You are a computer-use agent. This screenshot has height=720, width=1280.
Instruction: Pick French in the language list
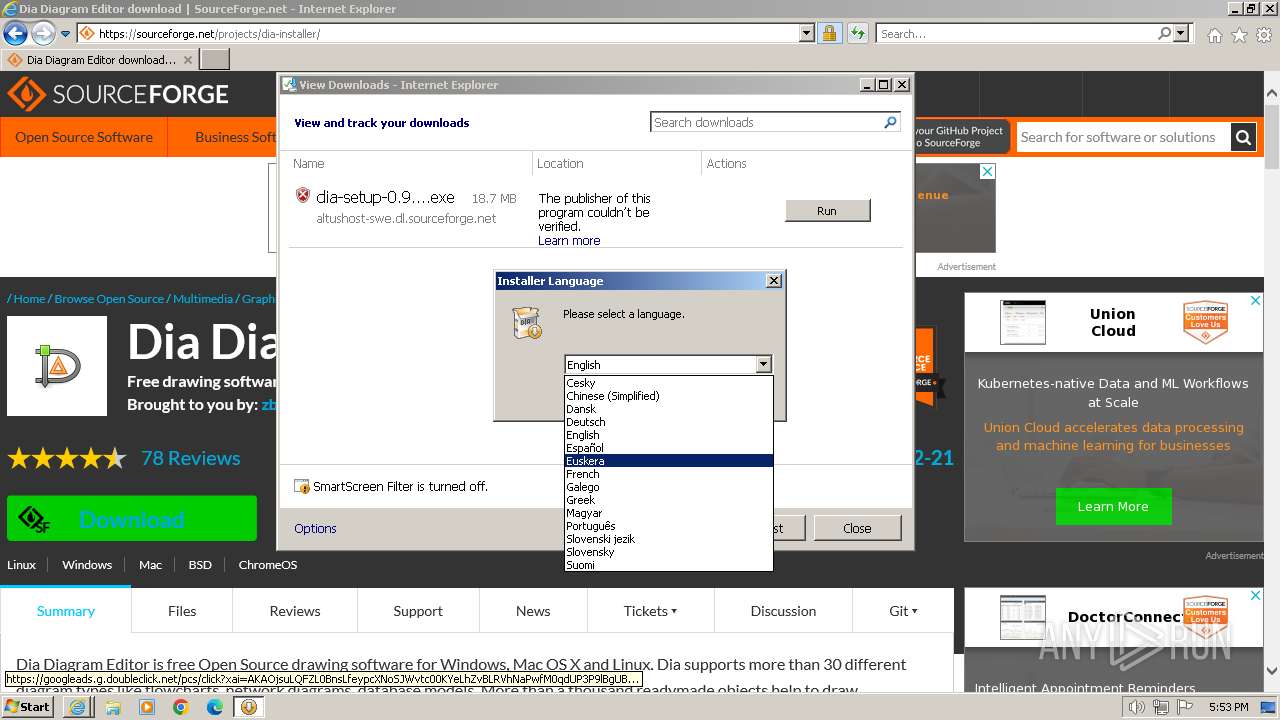(668, 474)
